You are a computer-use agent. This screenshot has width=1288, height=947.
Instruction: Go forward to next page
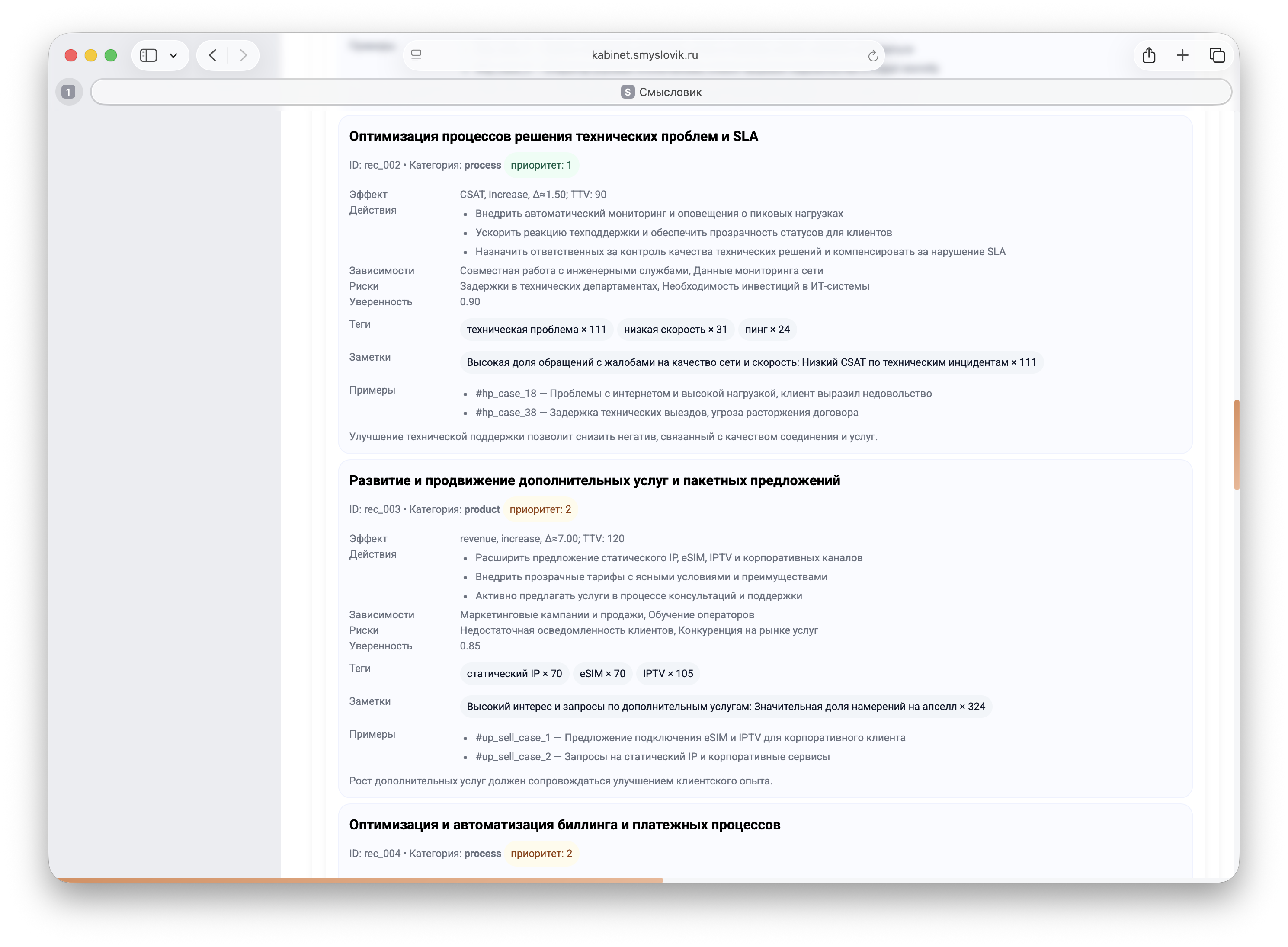(x=243, y=55)
